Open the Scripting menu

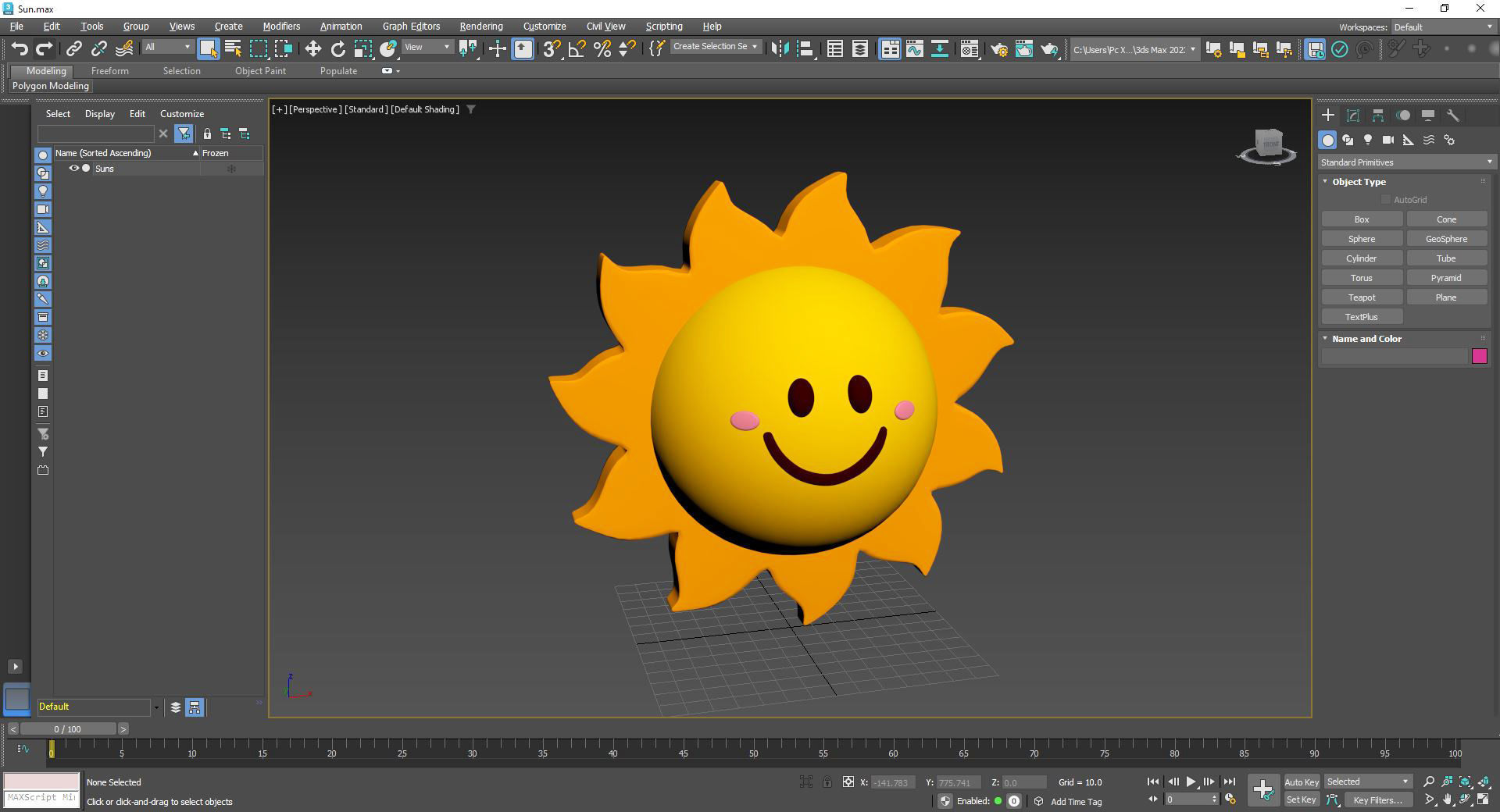pyautogui.click(x=663, y=27)
